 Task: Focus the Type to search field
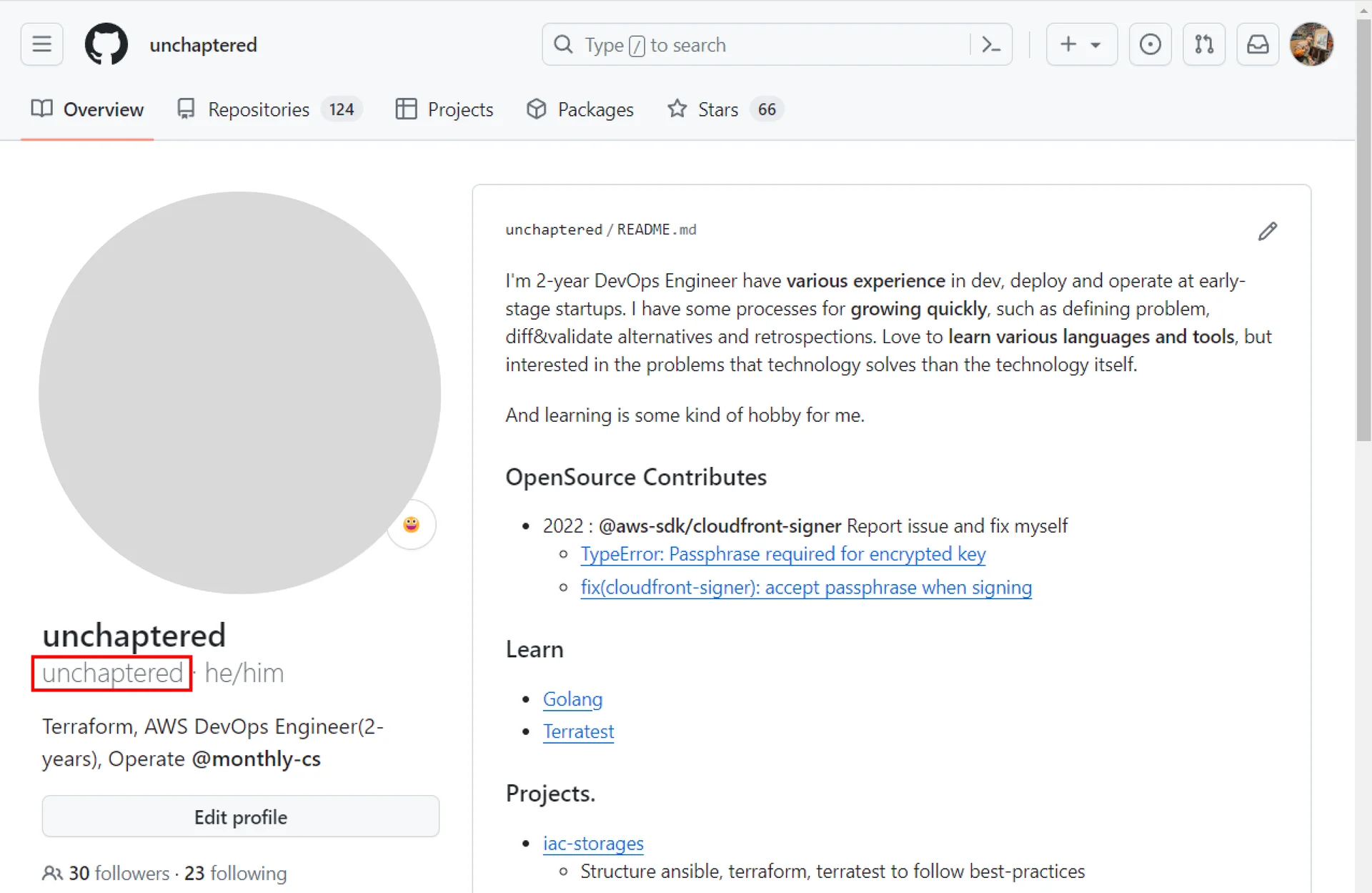click(x=757, y=44)
